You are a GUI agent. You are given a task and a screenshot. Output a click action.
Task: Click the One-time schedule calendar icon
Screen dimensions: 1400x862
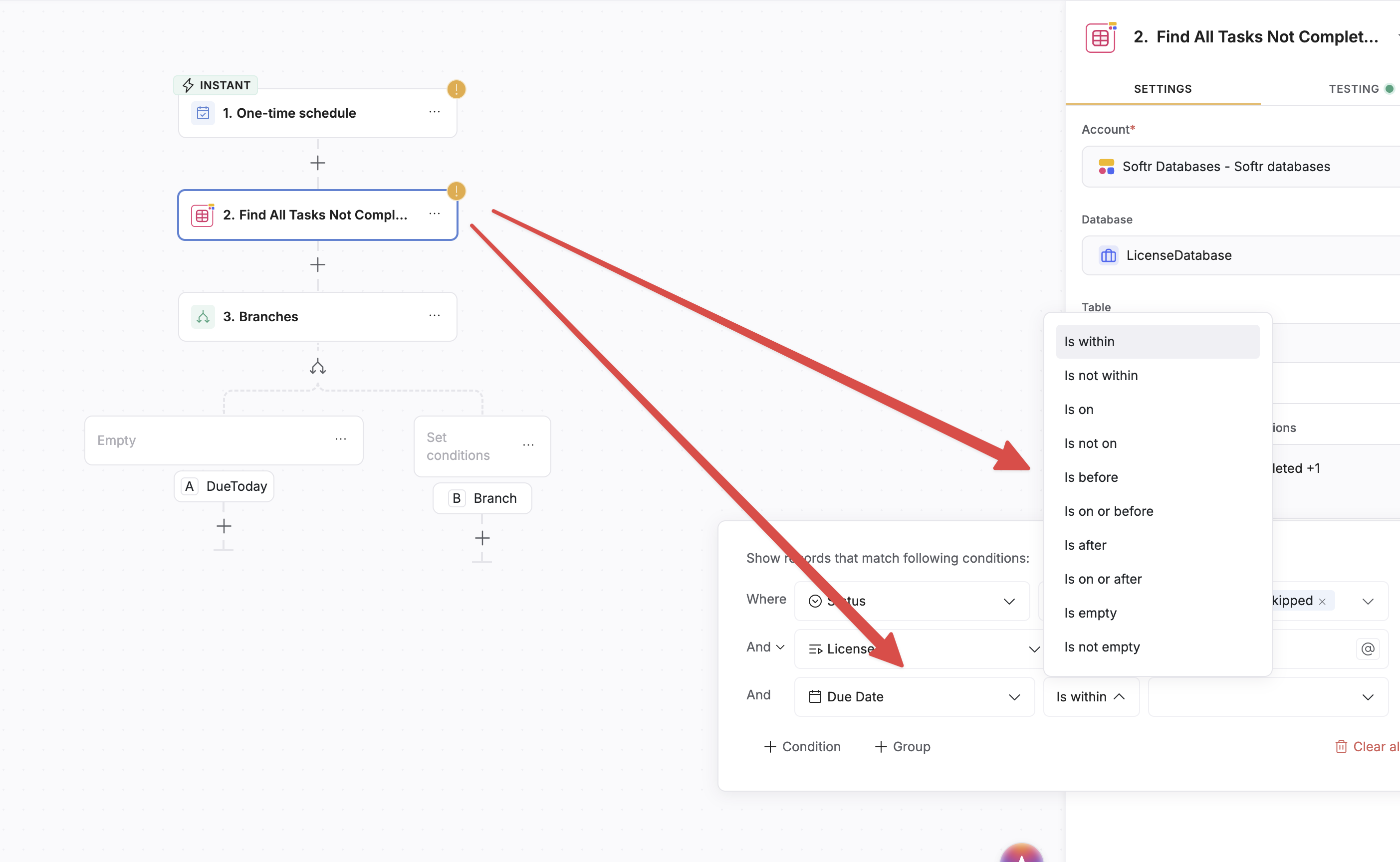[x=203, y=113]
